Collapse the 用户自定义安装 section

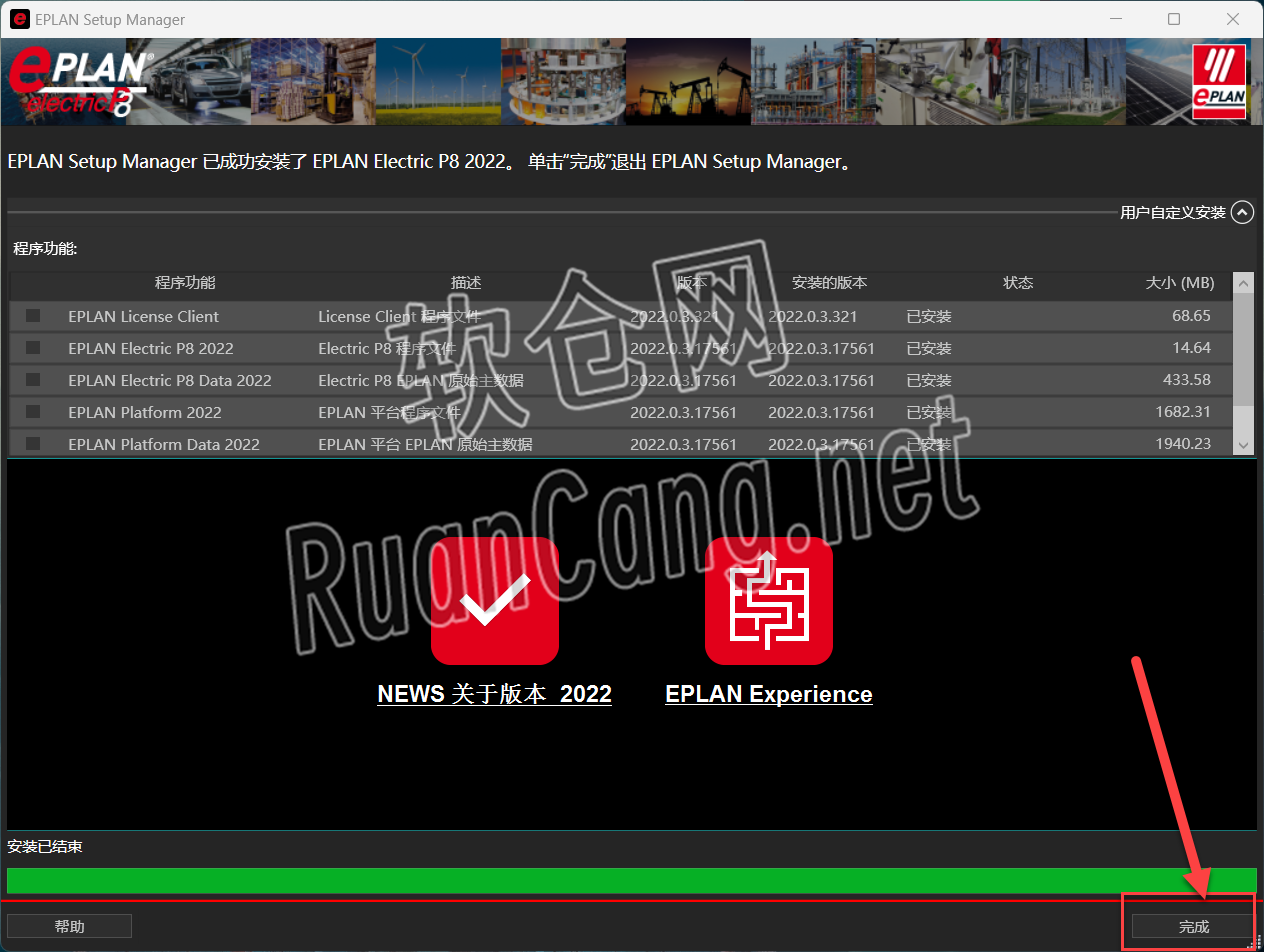point(1242,212)
